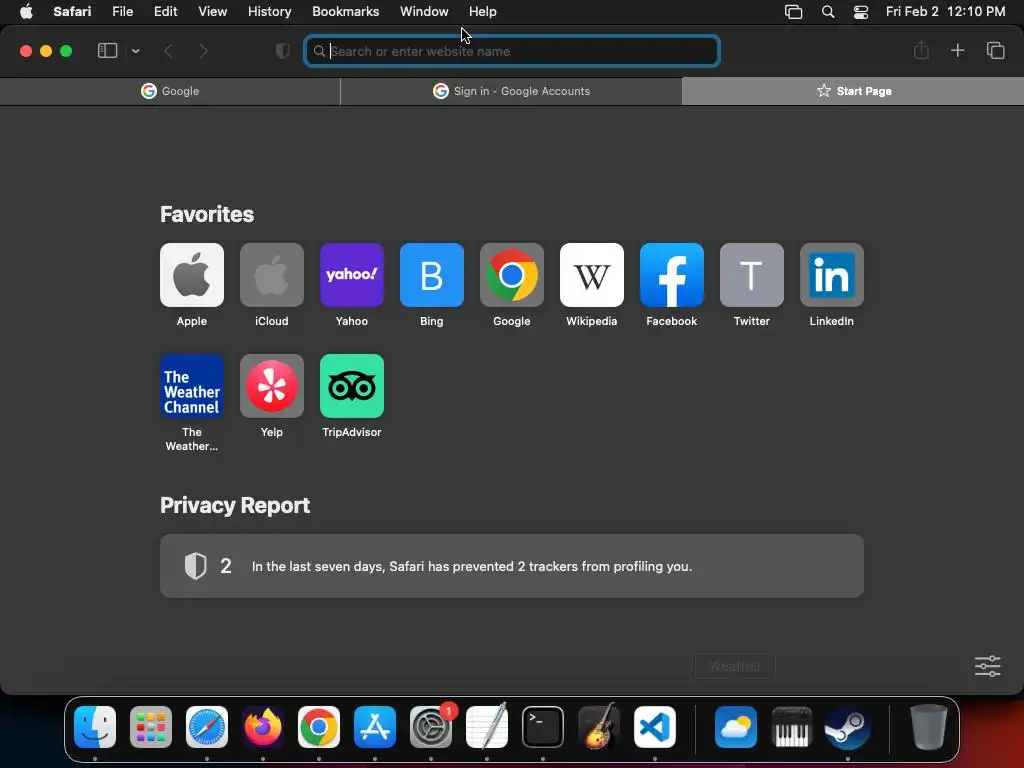Screen dimensions: 1024x768
Task: Open the LinkedIn favorite tile
Action: coord(831,275)
